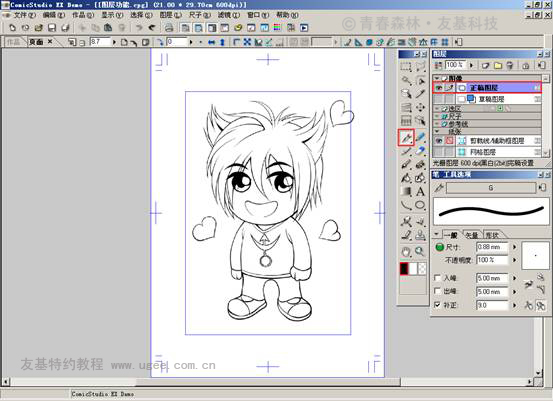Image resolution: width=553 pixels, height=401 pixels.
Task: Select the black foreground color swatch
Action: (404, 268)
